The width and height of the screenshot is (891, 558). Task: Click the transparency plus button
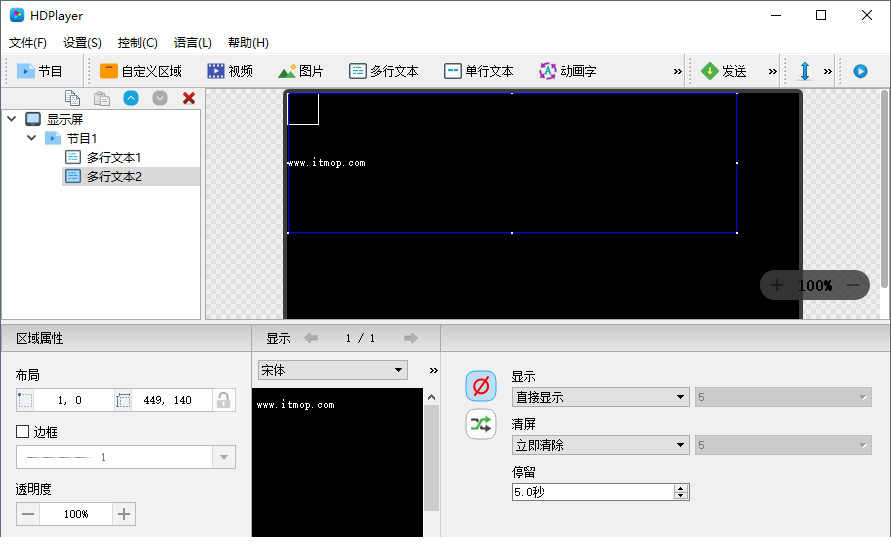coord(124,514)
